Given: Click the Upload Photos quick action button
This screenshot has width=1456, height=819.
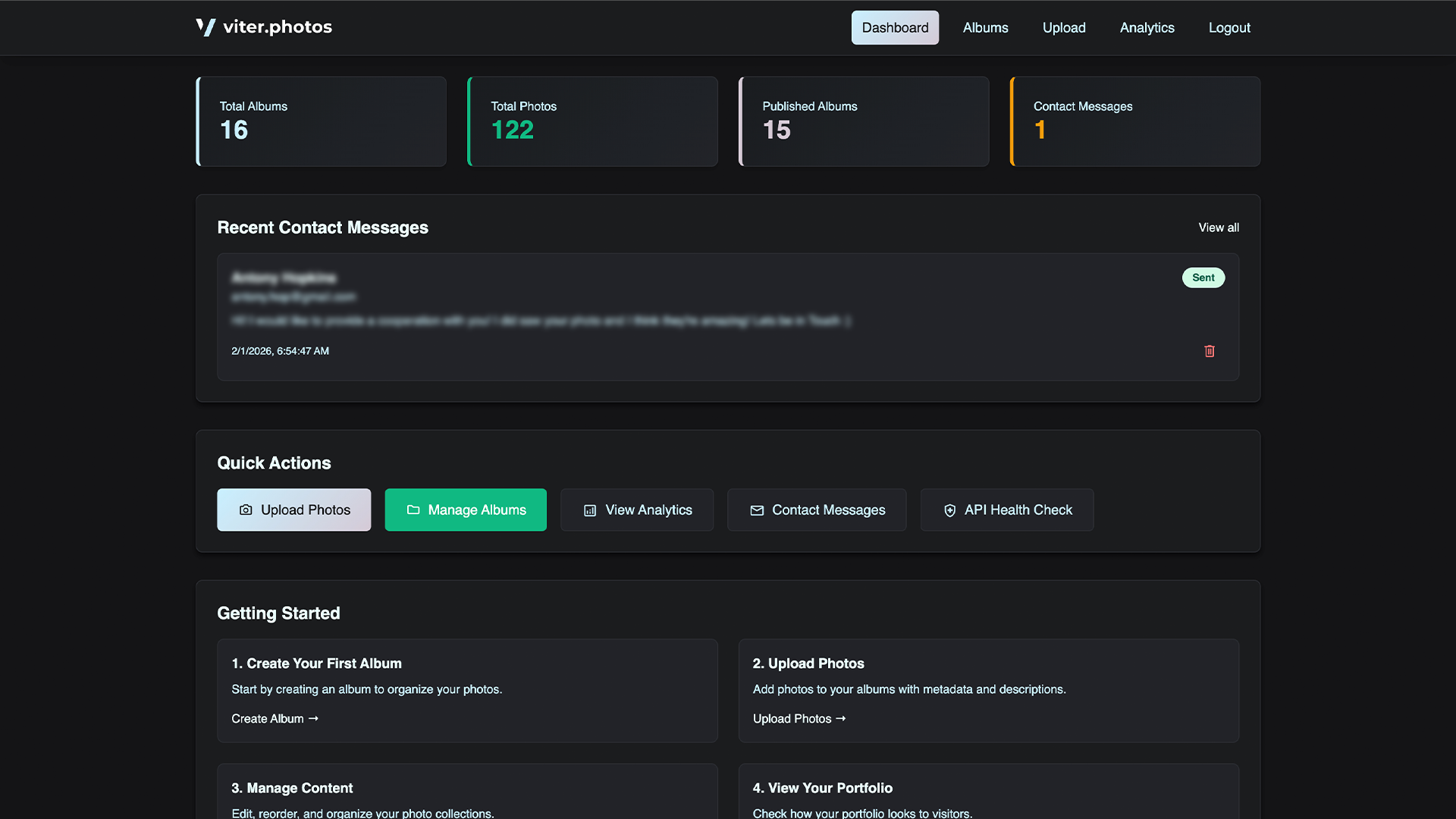Looking at the screenshot, I should point(293,510).
